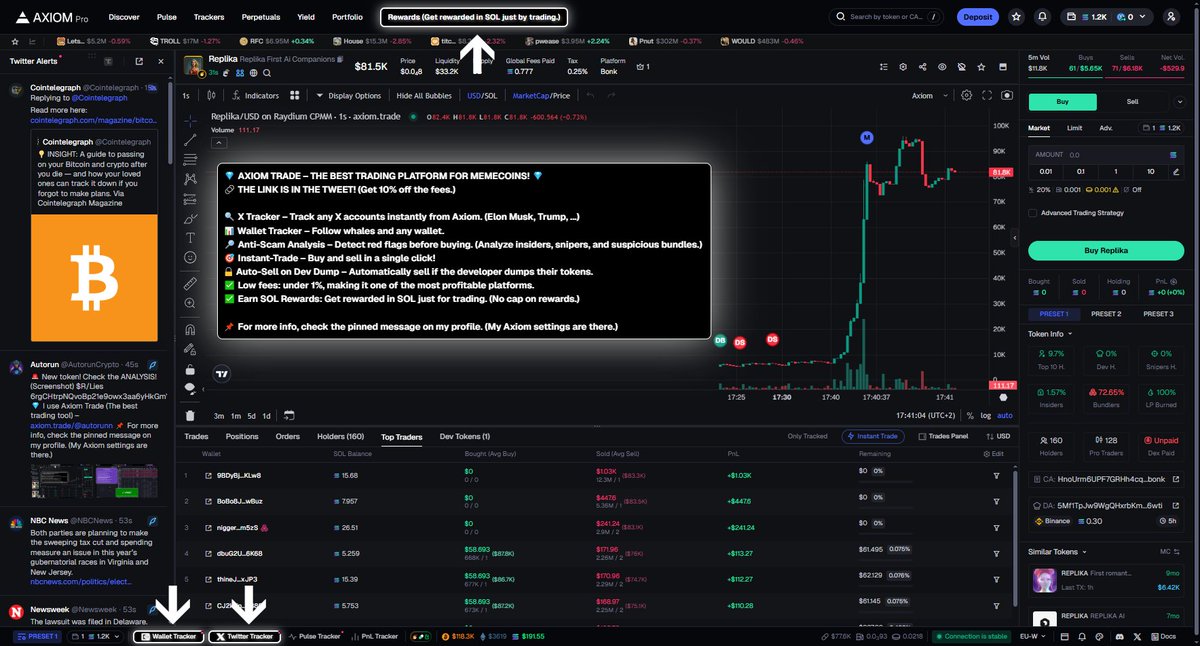The width and height of the screenshot is (1200, 646).
Task: Open the user account icon
Action: click(1172, 17)
